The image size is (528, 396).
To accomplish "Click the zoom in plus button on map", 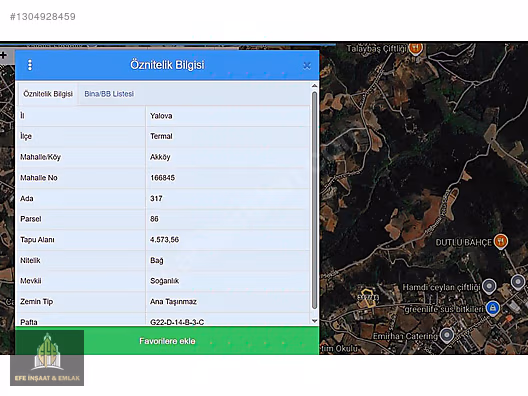I will click(4, 55).
